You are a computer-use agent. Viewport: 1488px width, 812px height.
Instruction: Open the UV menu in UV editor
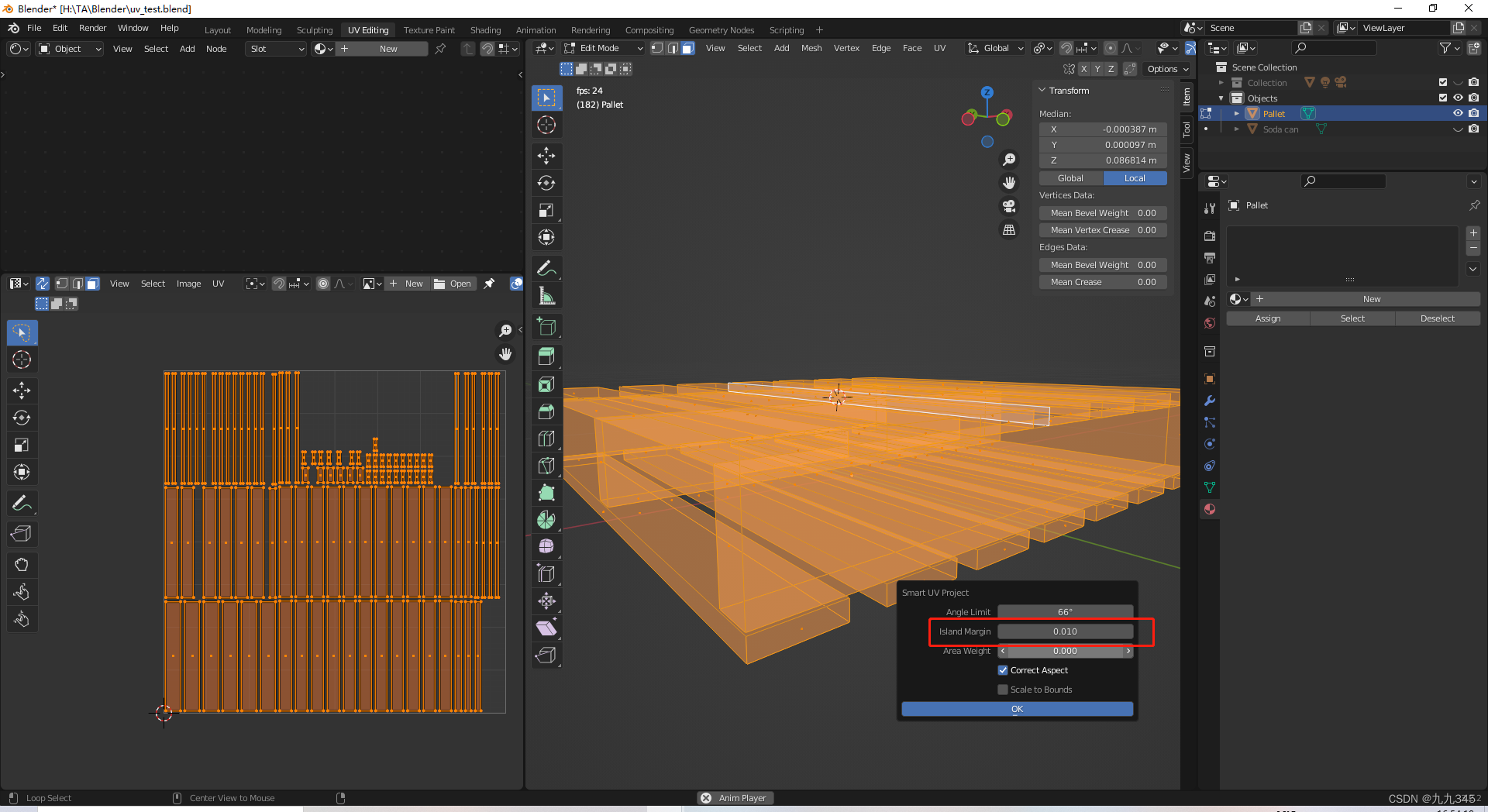219,284
